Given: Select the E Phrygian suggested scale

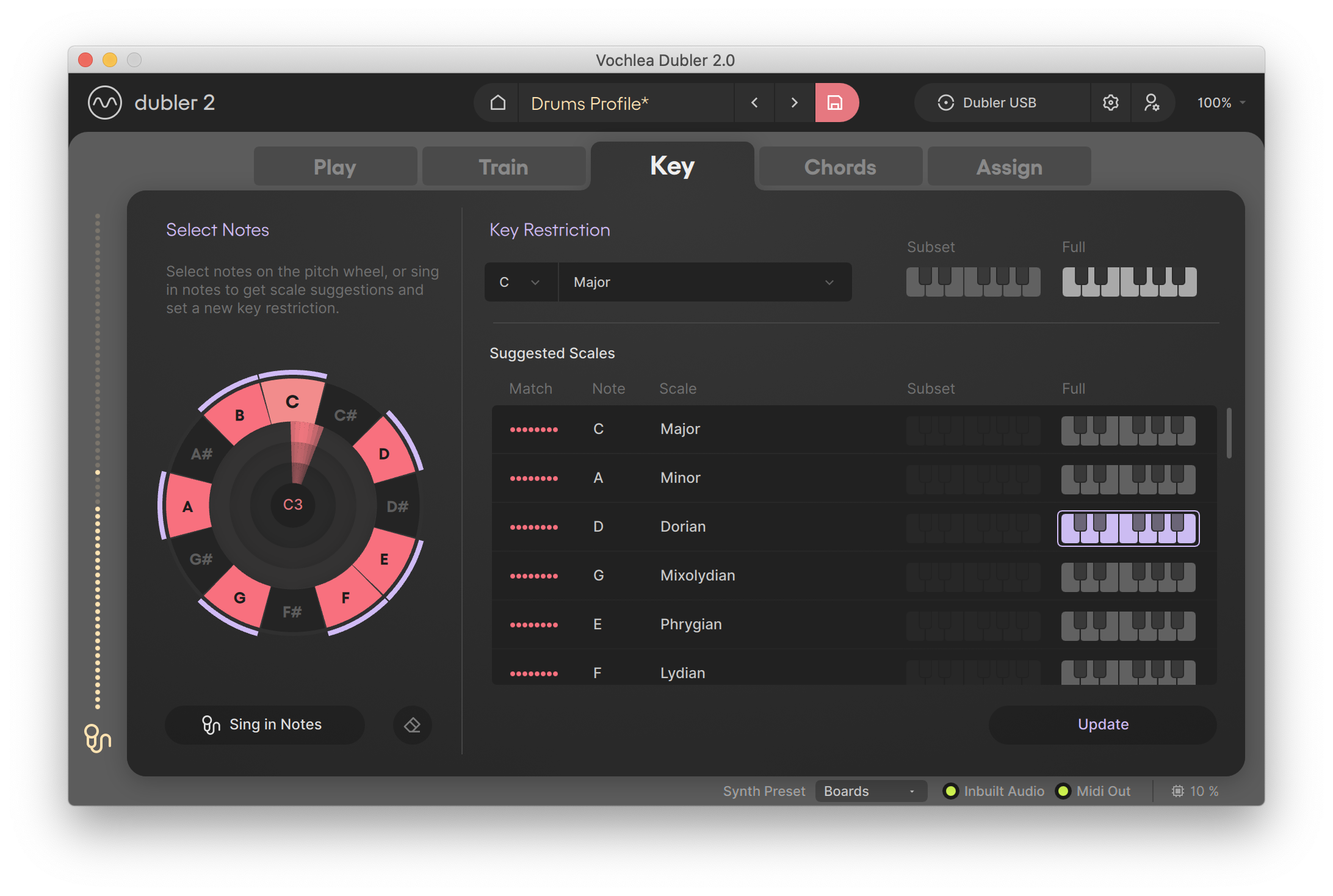Looking at the screenshot, I should 854,624.
